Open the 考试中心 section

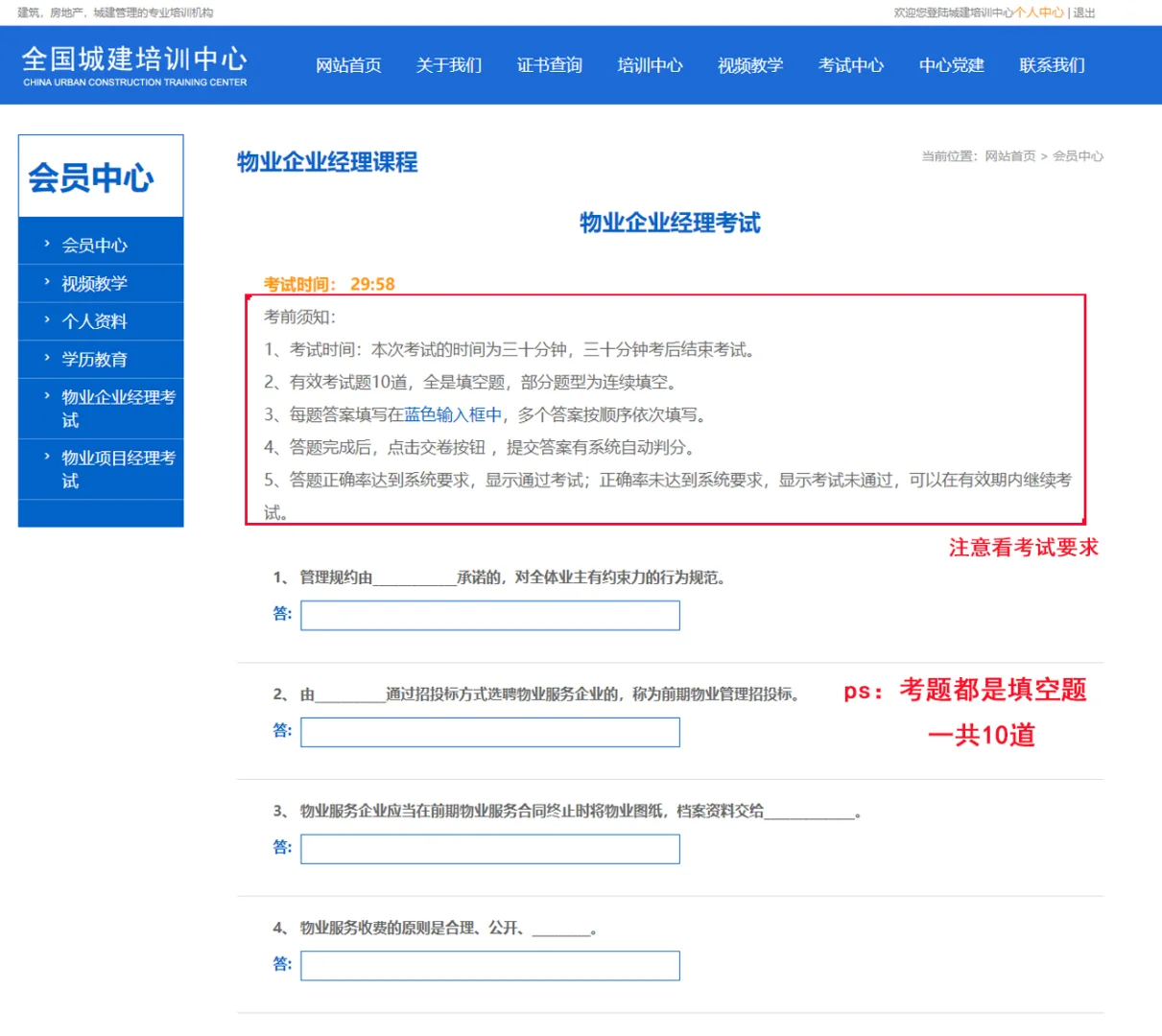pyautogui.click(x=850, y=66)
